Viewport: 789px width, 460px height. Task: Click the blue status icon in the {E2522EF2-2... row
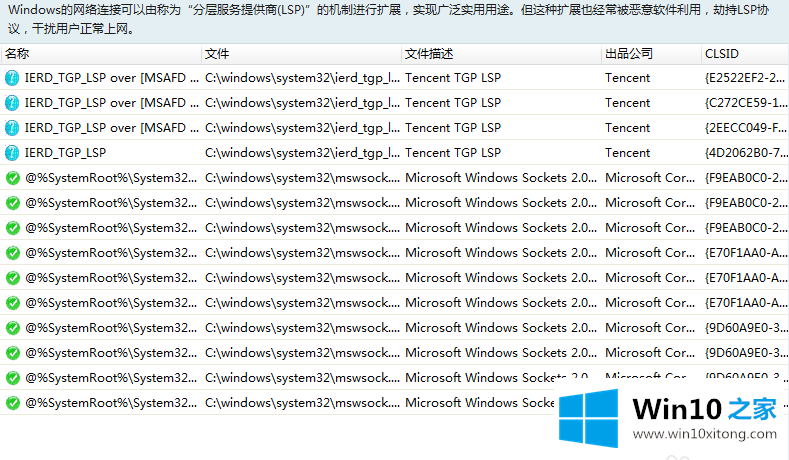[12, 78]
